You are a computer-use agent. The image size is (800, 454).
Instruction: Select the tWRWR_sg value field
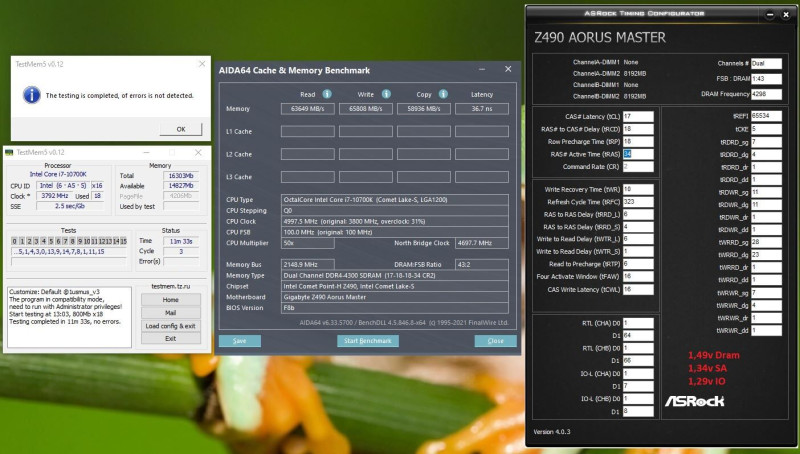766,292
